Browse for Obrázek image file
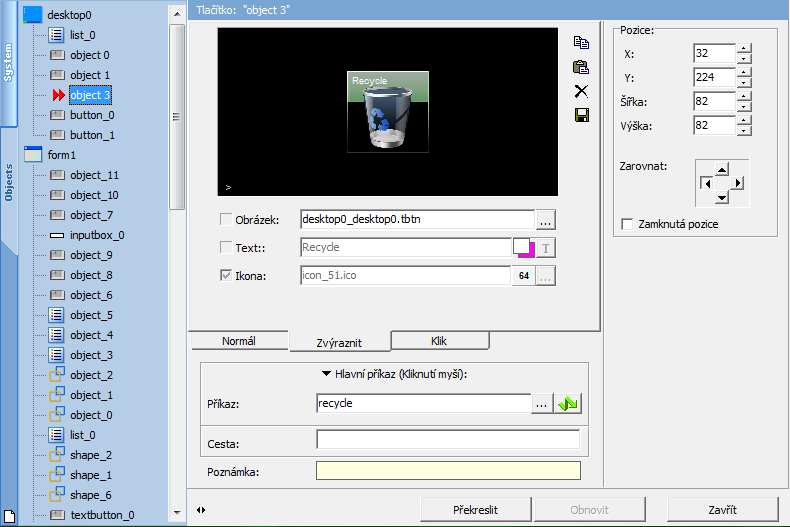790x527 pixels. [x=546, y=220]
